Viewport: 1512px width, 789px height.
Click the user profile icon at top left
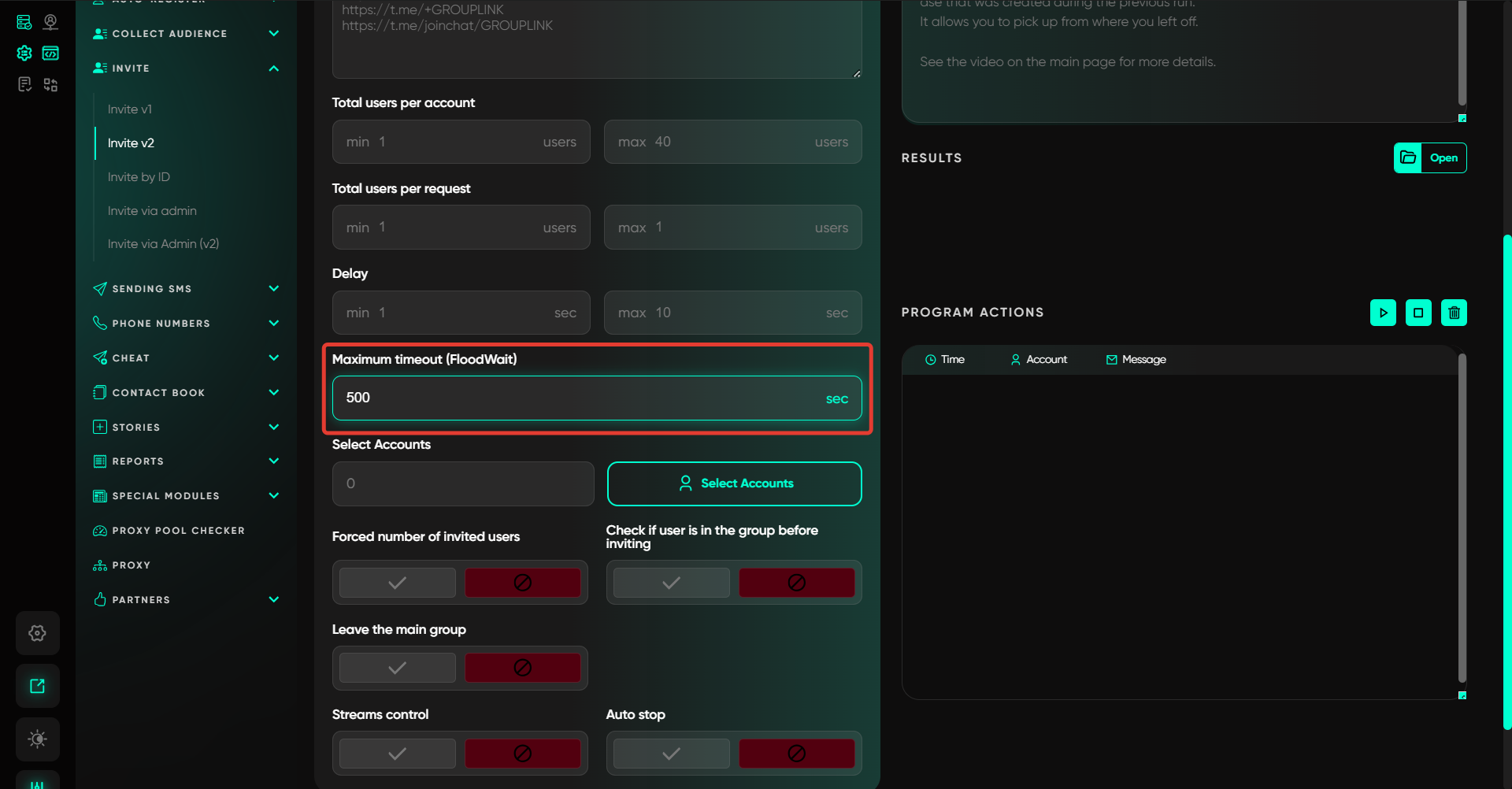(50, 22)
